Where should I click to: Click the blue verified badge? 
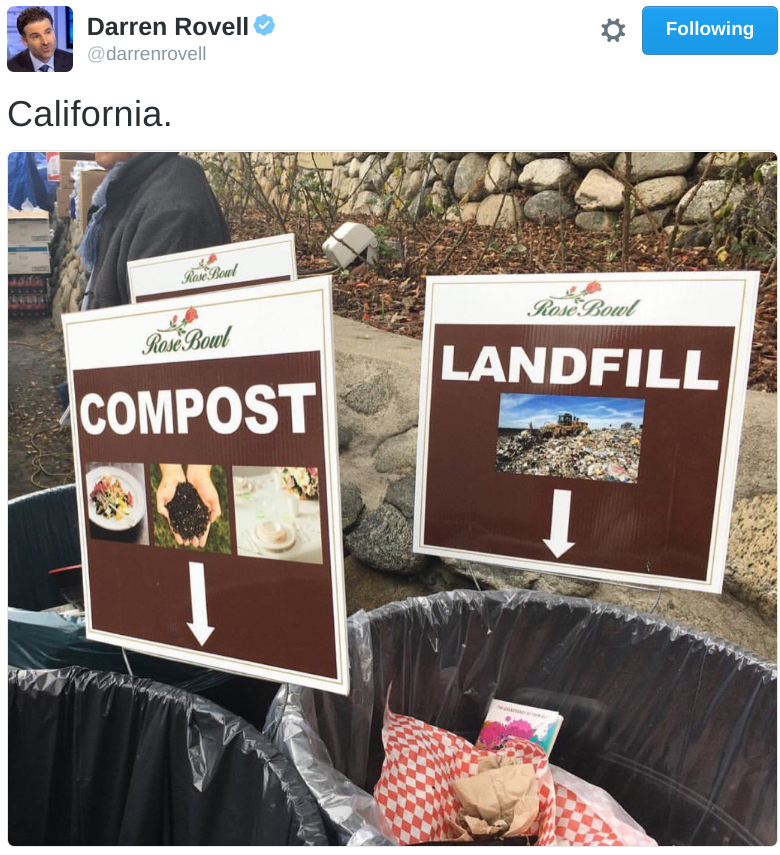click(x=265, y=26)
